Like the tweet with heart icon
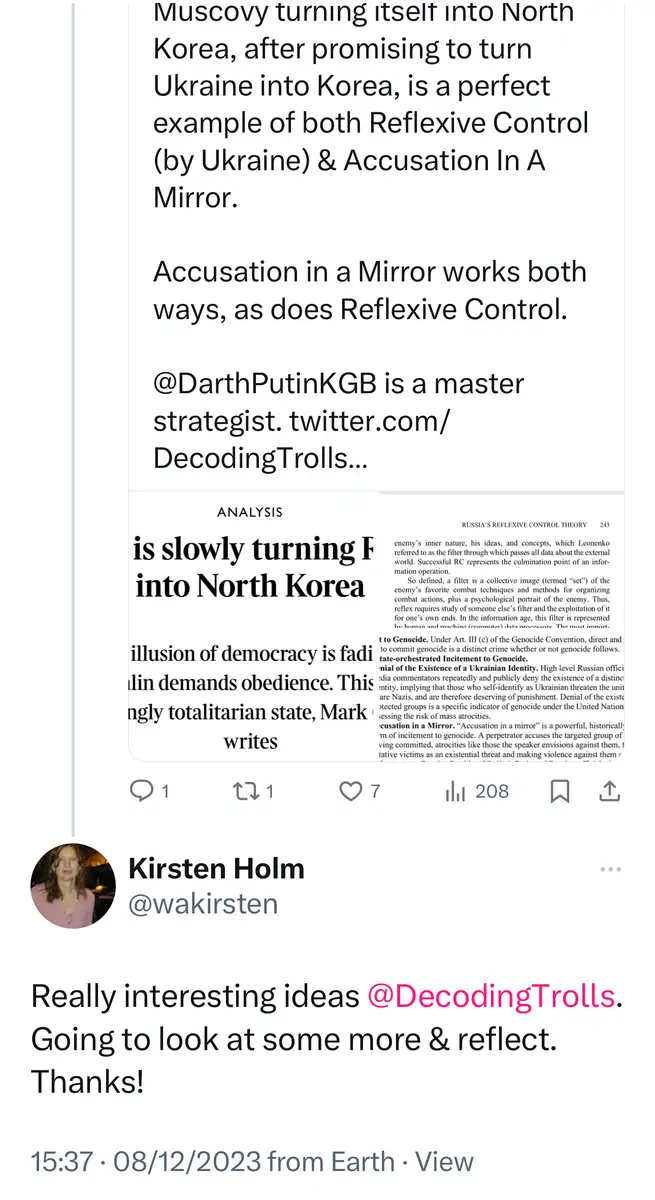655x1200 pixels. pyautogui.click(x=349, y=792)
